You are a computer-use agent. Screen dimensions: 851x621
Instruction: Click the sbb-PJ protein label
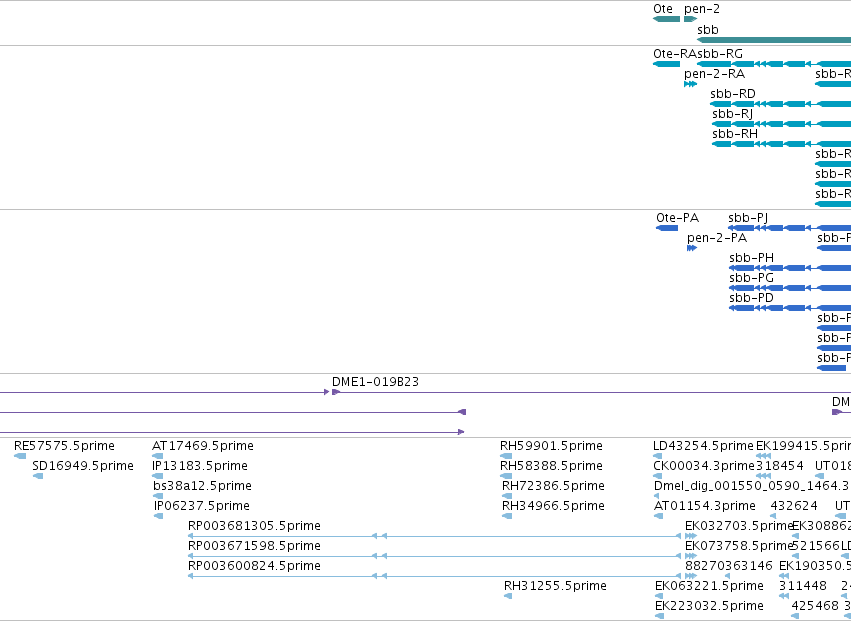[748, 218]
